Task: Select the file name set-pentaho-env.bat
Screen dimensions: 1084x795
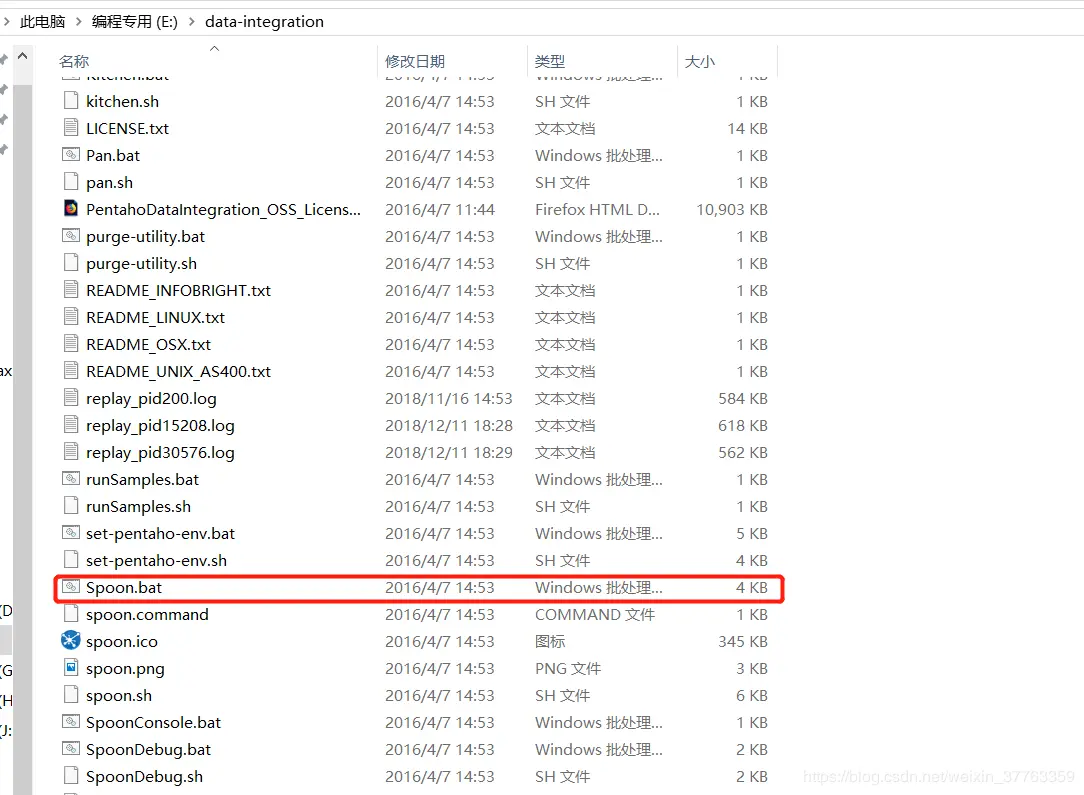Action: click(x=160, y=534)
